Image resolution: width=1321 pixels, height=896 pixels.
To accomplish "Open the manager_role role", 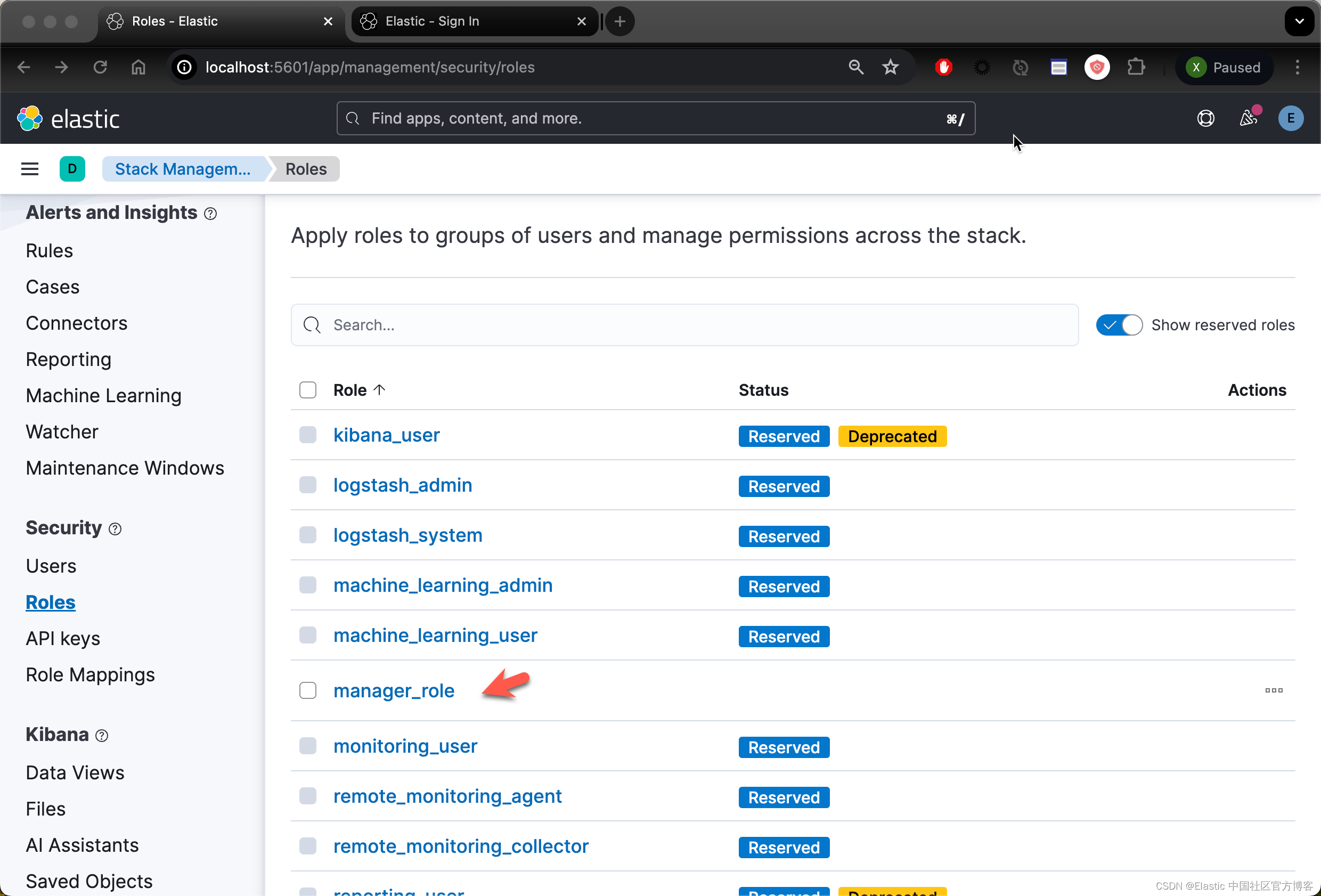I will pyautogui.click(x=395, y=690).
